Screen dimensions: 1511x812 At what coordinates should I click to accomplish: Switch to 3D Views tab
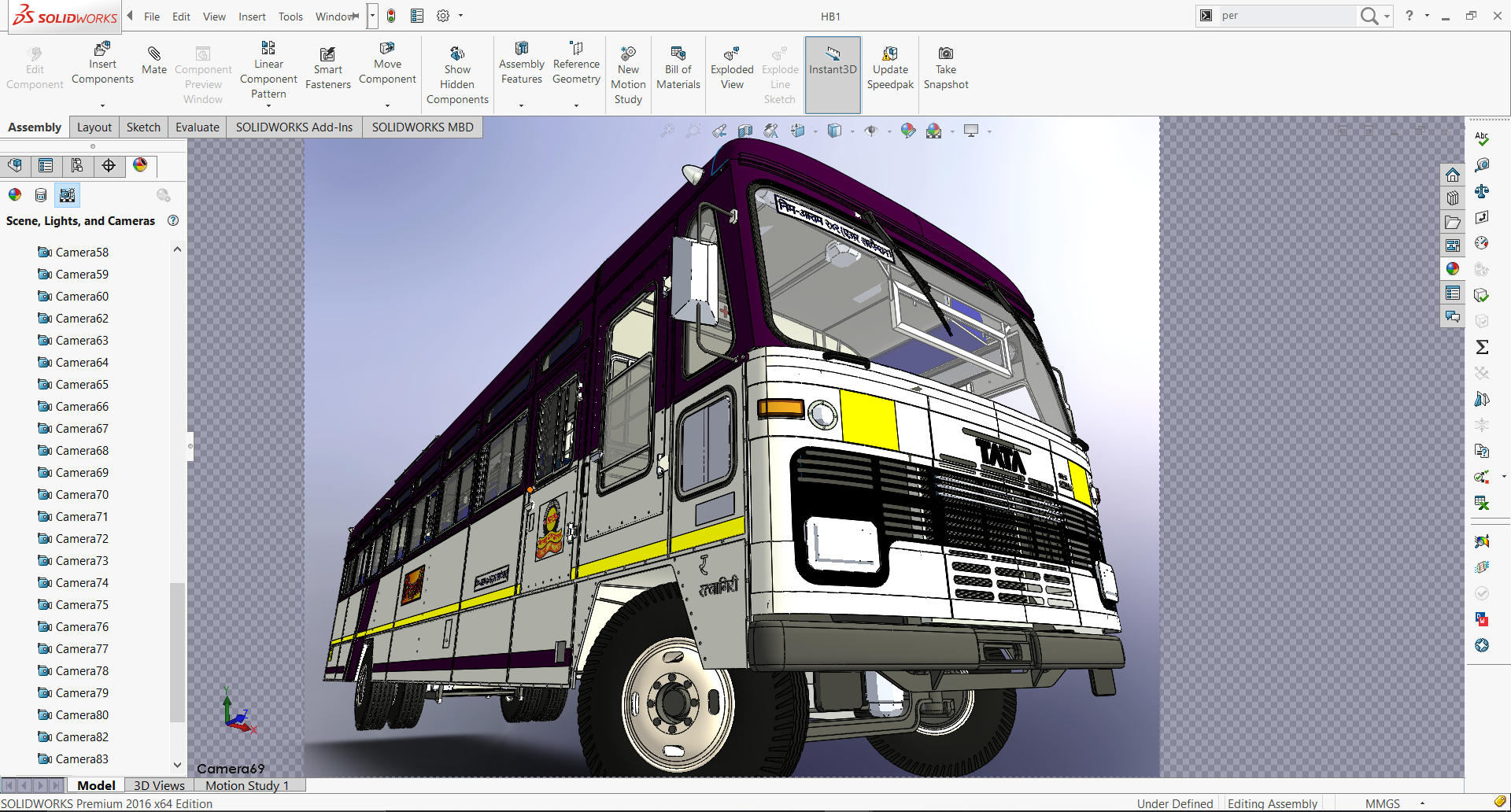coord(159,785)
